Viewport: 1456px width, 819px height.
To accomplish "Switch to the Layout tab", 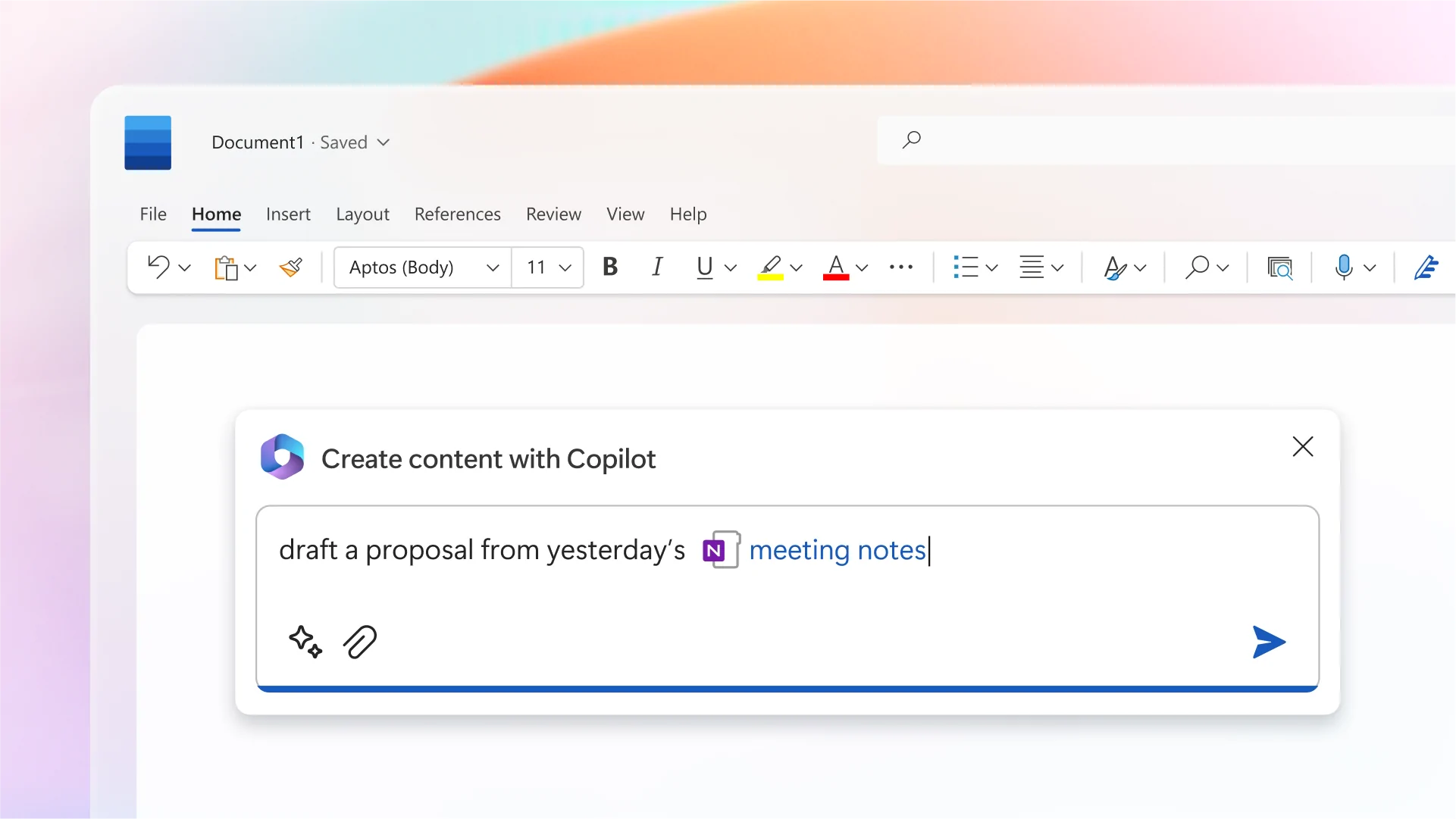I will click(x=362, y=214).
